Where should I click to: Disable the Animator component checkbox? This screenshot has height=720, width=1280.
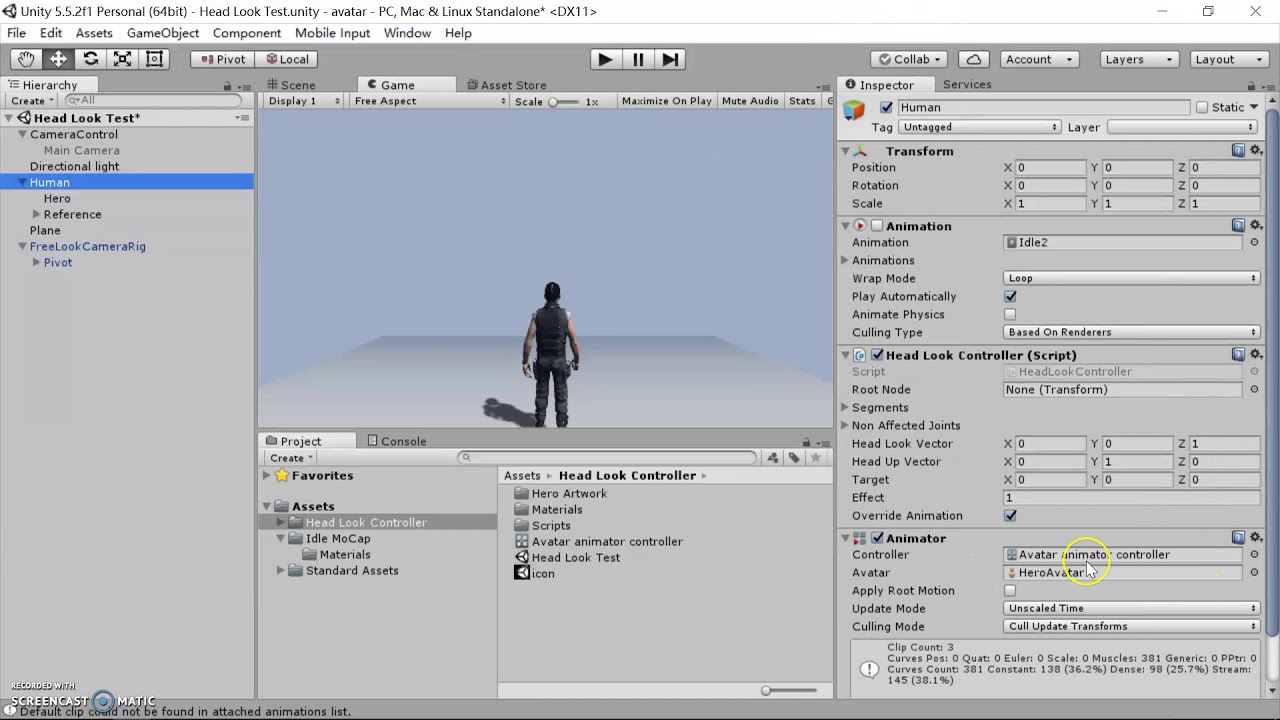pos(877,538)
